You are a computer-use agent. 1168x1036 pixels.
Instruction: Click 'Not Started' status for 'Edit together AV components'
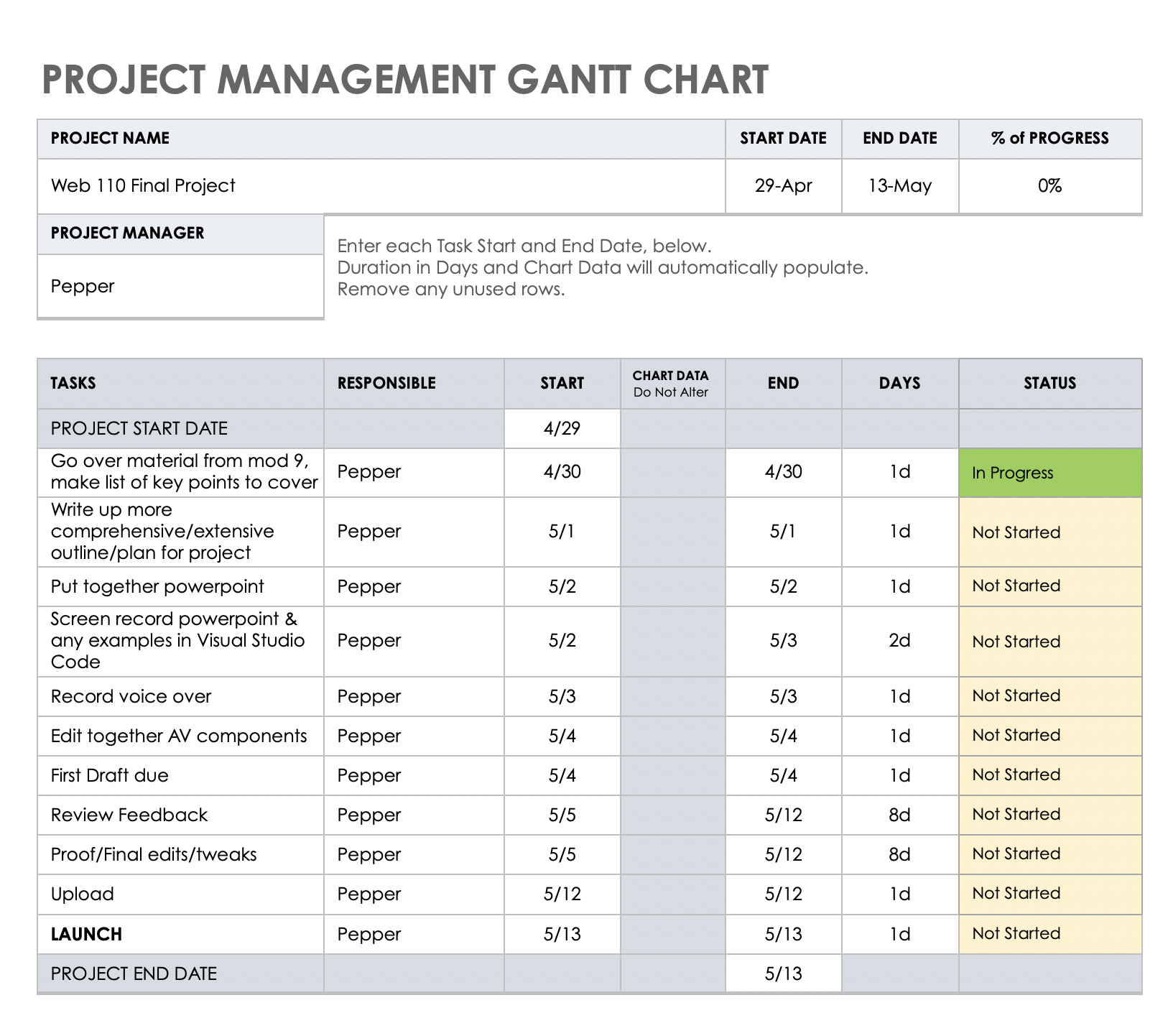tap(1050, 736)
